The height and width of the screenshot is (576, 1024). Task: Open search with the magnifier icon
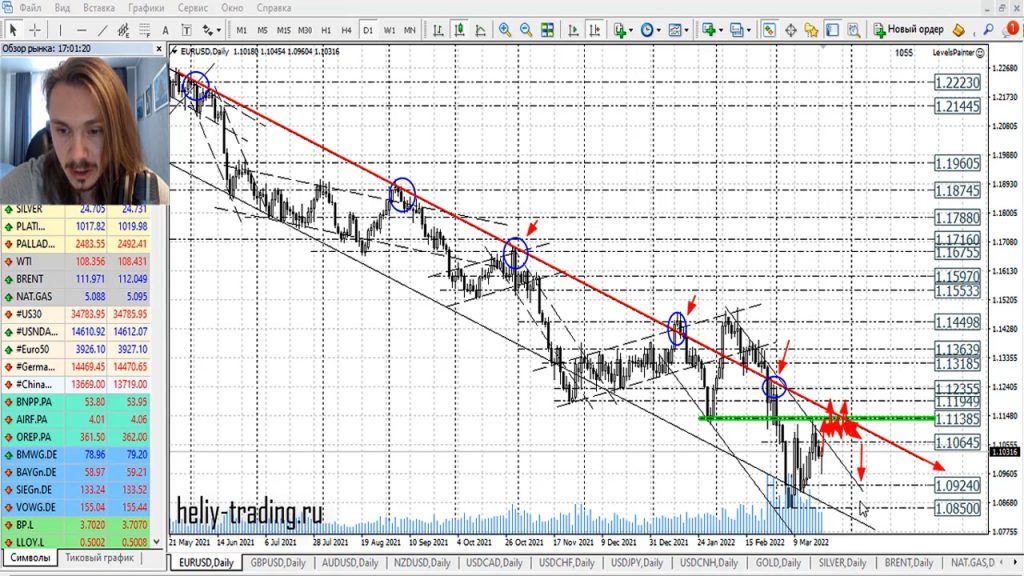tap(989, 30)
